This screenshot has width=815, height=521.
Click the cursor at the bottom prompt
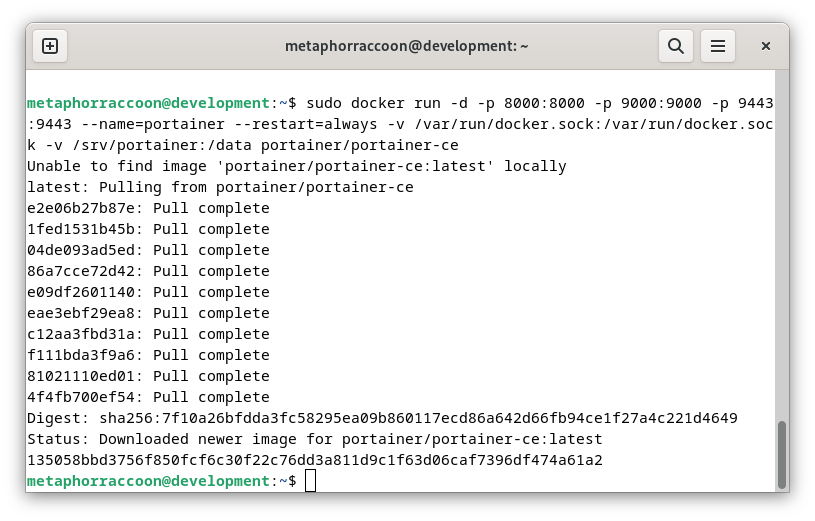[310, 480]
